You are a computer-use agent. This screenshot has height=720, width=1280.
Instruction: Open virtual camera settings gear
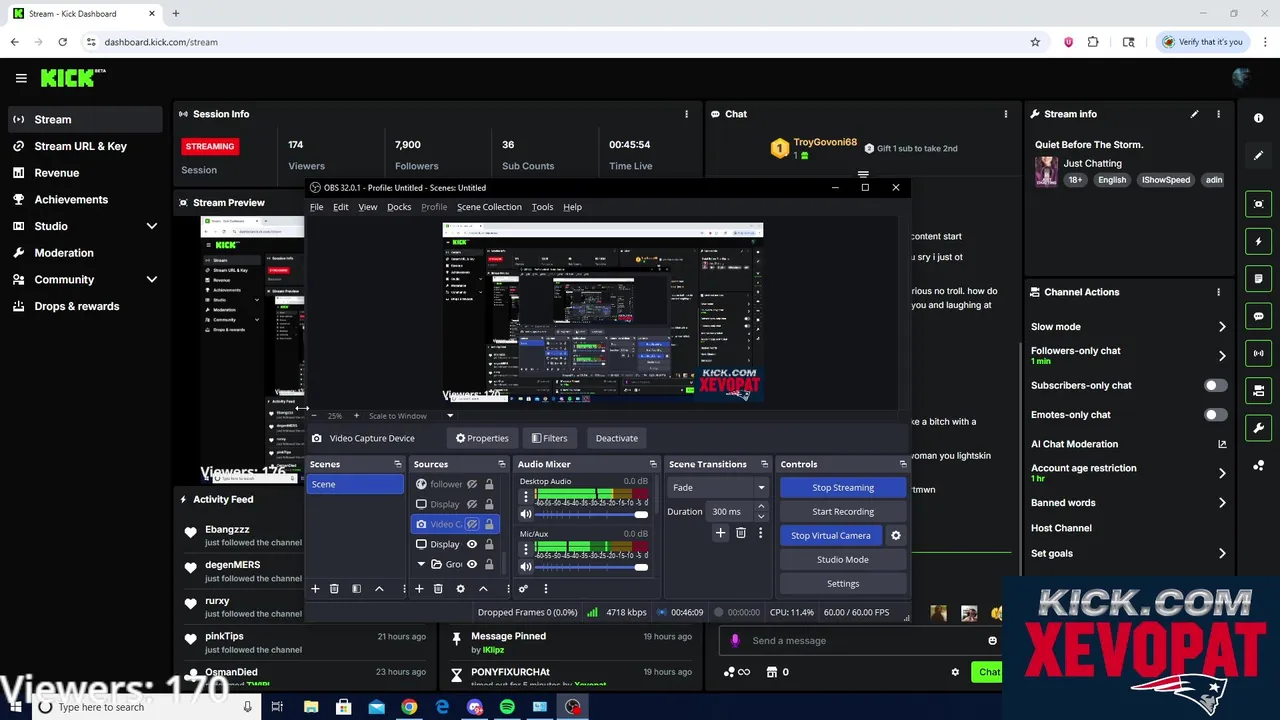tap(896, 535)
